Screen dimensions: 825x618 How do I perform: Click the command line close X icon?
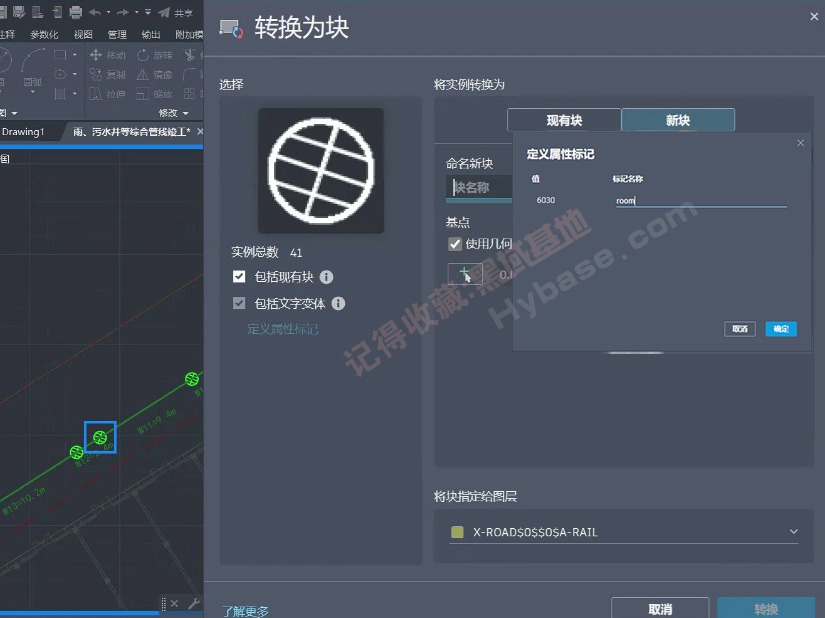(175, 603)
